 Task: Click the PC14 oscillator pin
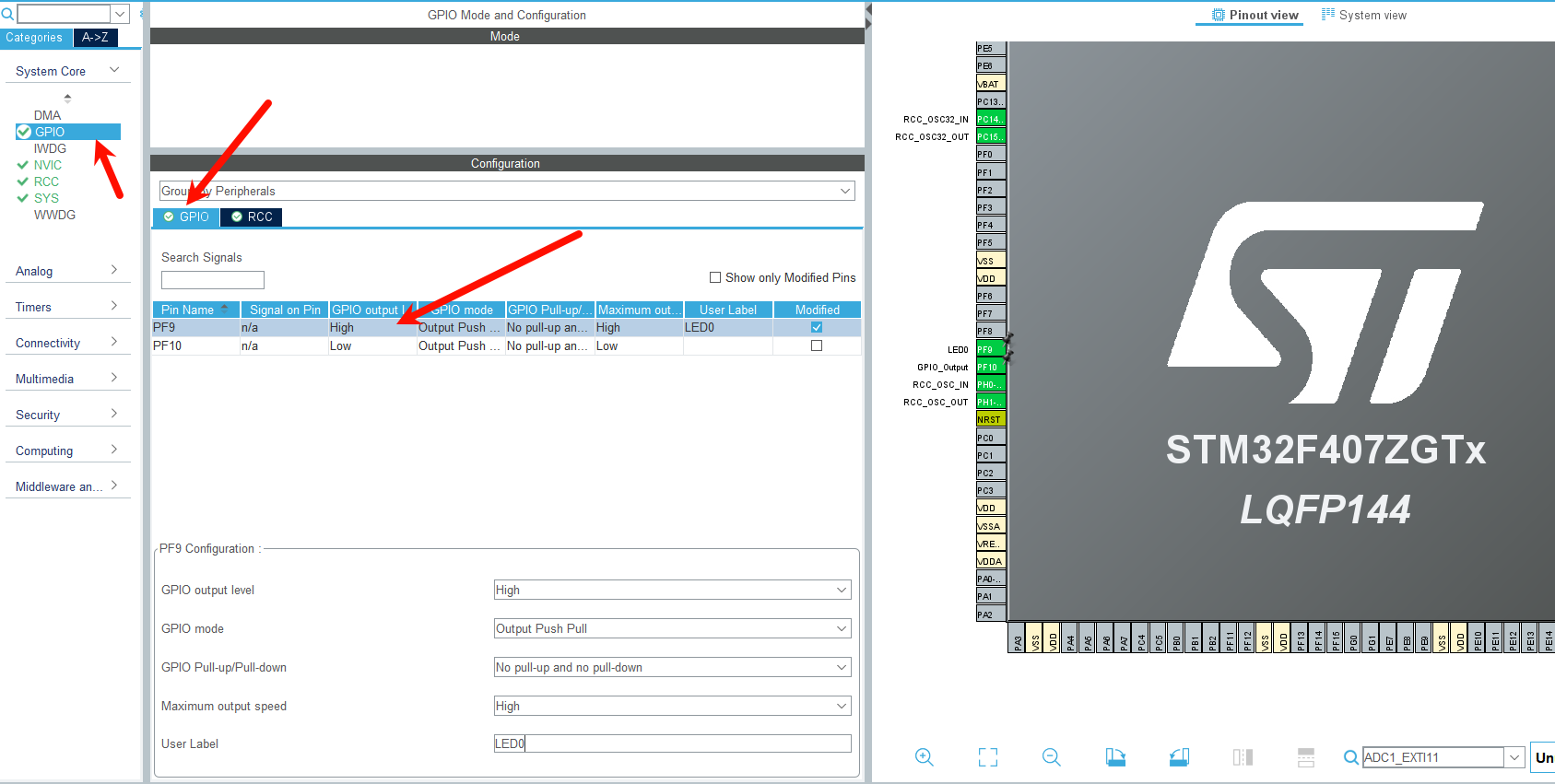click(990, 119)
